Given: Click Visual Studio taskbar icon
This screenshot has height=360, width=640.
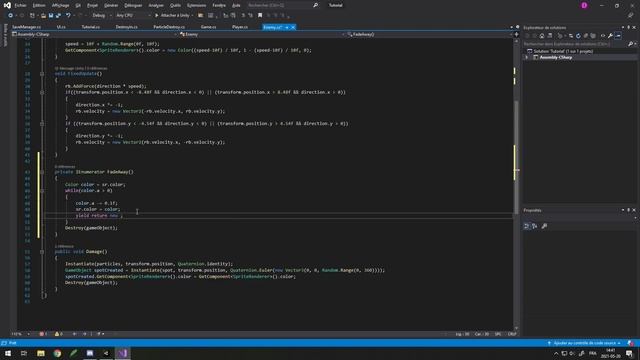Looking at the screenshot, I should click(x=122, y=353).
